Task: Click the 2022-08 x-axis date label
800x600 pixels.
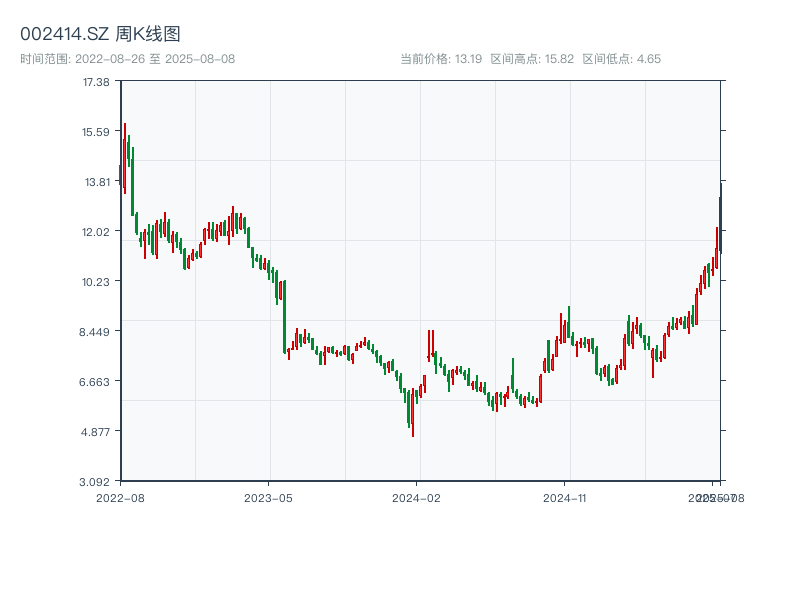Action: pos(120,497)
